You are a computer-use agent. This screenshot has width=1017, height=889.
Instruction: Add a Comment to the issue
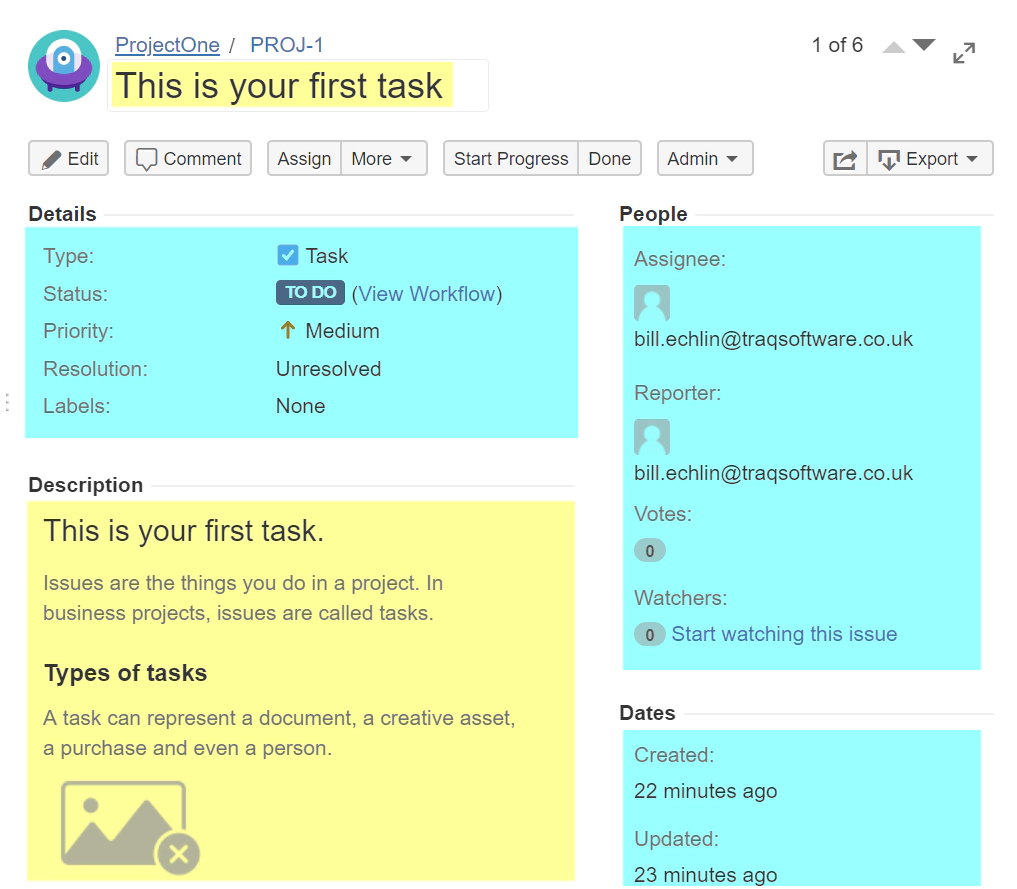coord(188,159)
